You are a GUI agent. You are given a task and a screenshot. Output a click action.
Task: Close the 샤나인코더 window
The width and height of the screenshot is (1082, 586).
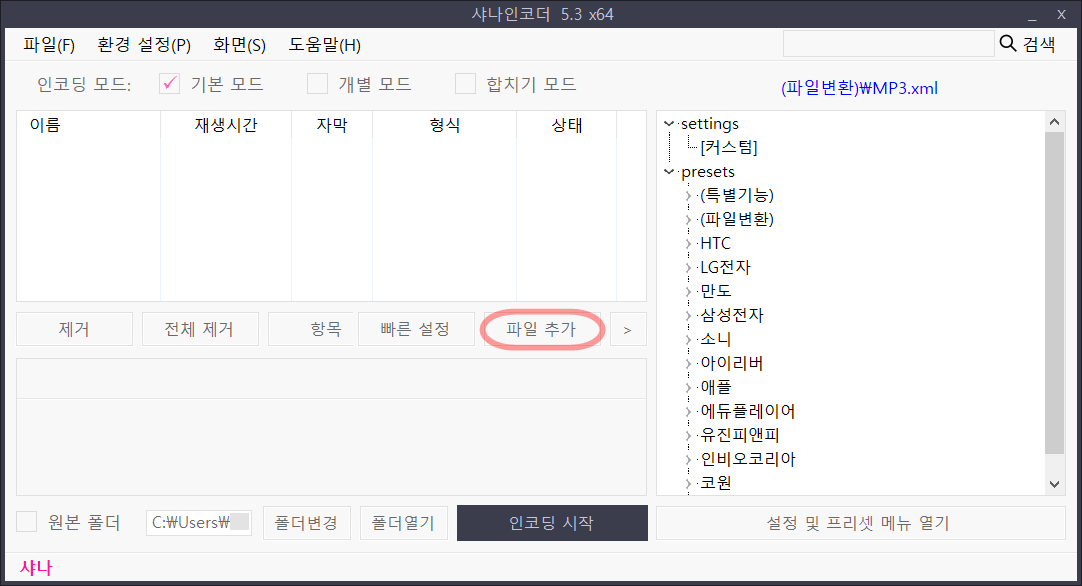click(x=1061, y=14)
